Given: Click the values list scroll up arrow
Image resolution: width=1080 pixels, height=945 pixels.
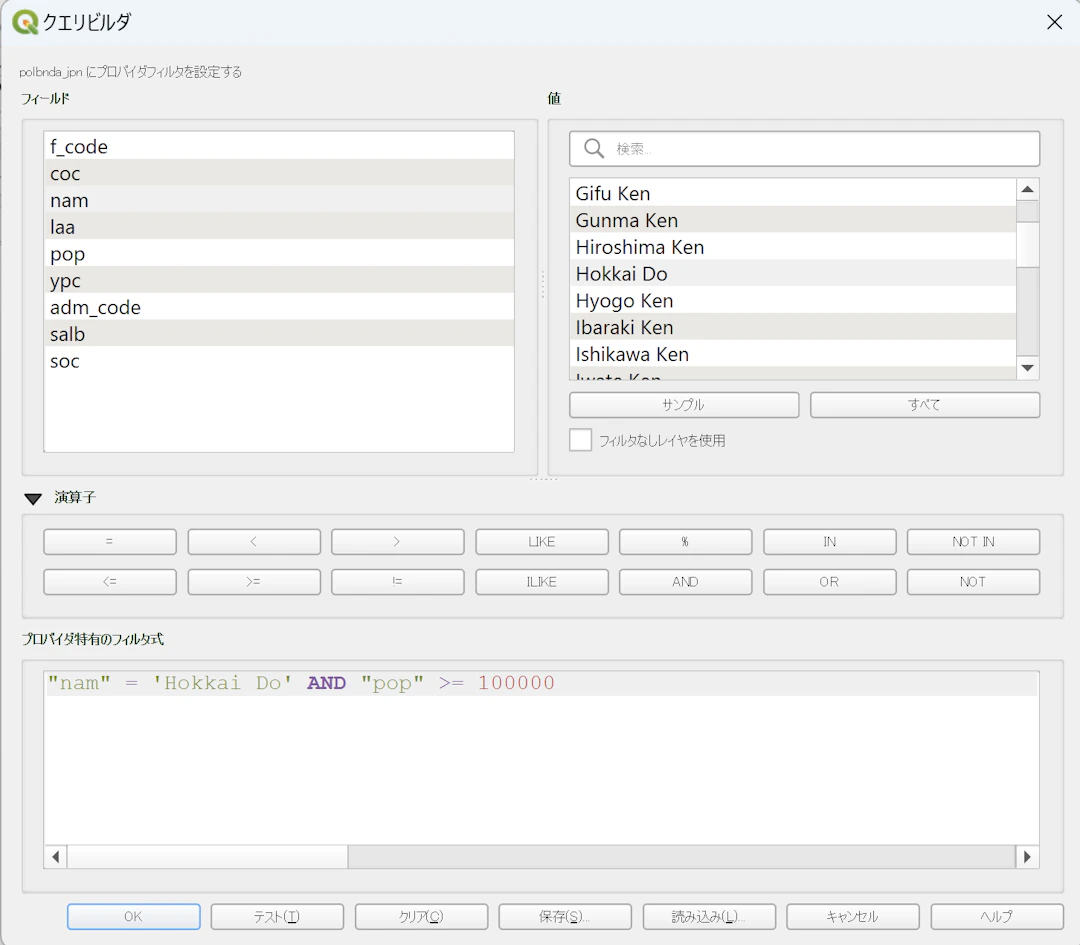Looking at the screenshot, I should click(1028, 189).
